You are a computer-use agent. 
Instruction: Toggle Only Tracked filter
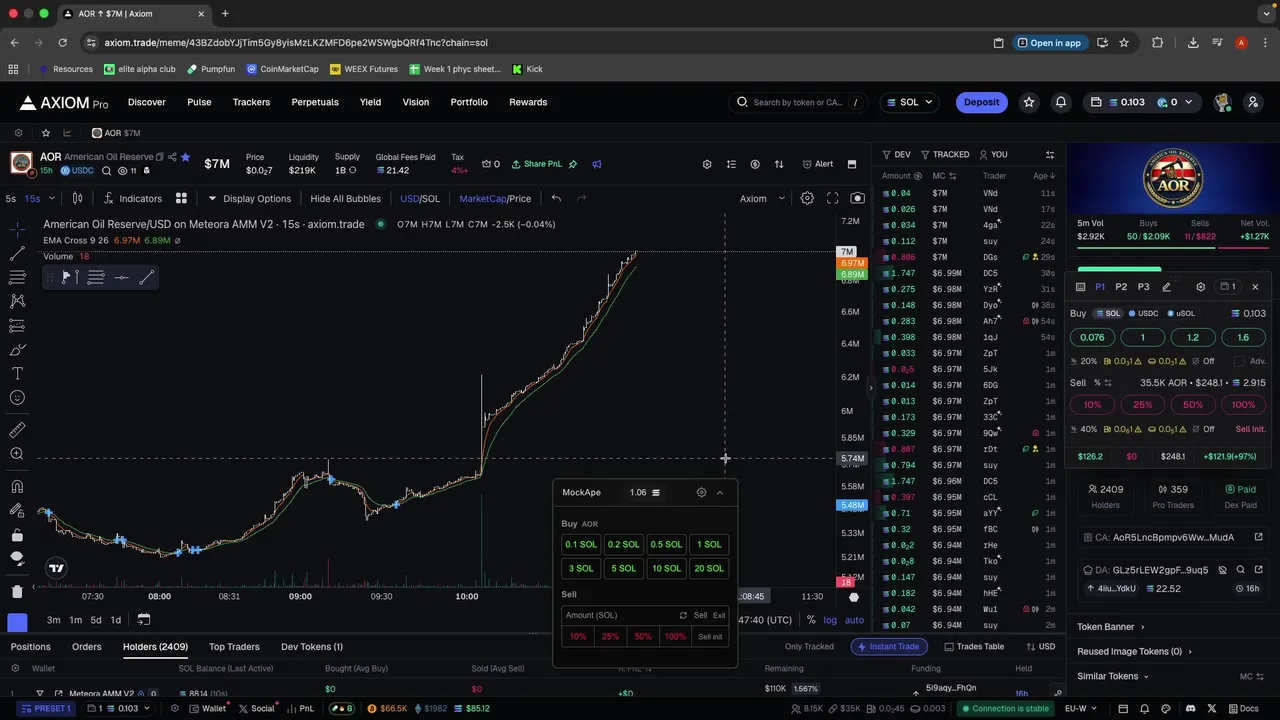pyautogui.click(x=808, y=646)
